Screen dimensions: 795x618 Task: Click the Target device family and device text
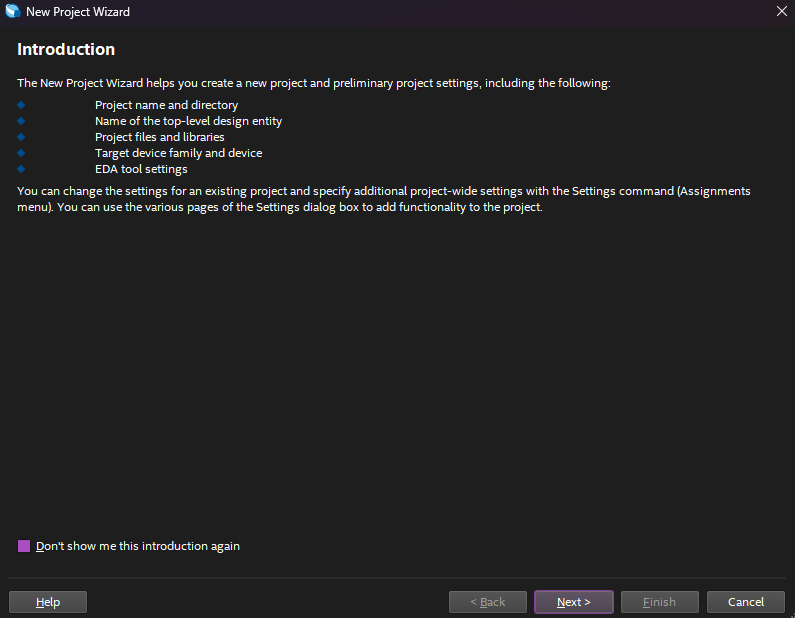pos(178,153)
